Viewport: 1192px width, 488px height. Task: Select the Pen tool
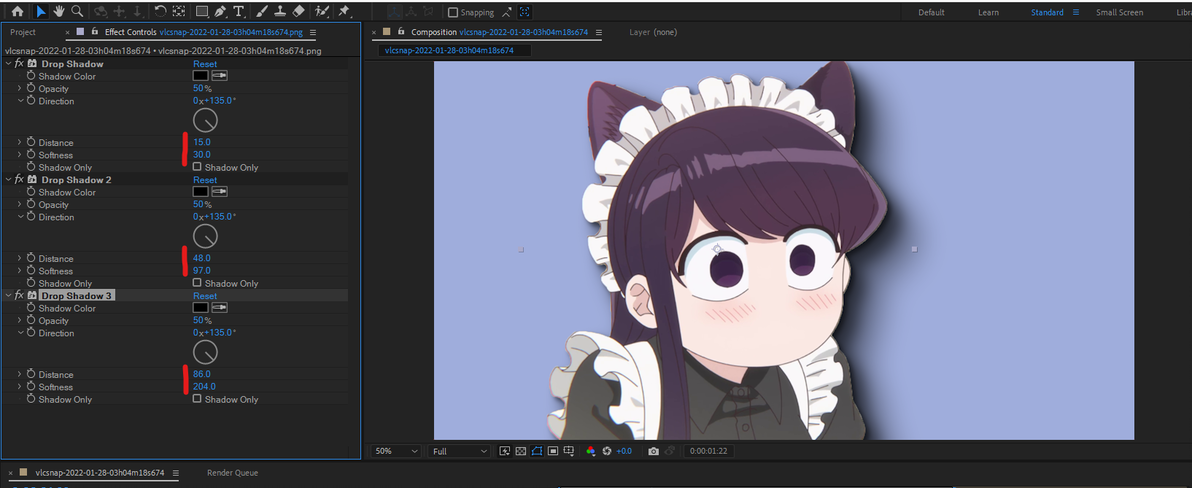pos(220,11)
